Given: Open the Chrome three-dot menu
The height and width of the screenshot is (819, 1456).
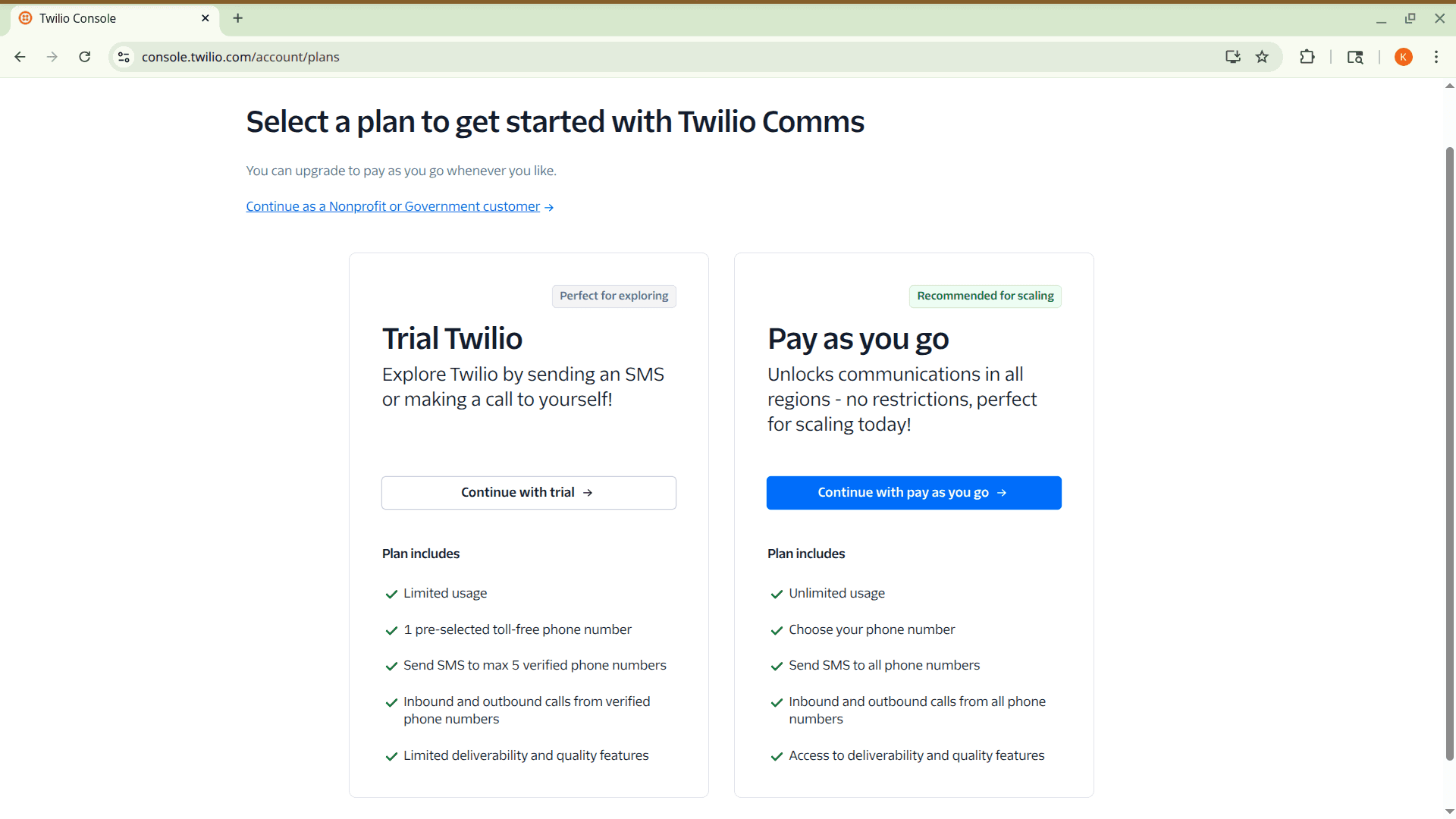Looking at the screenshot, I should 1436,57.
